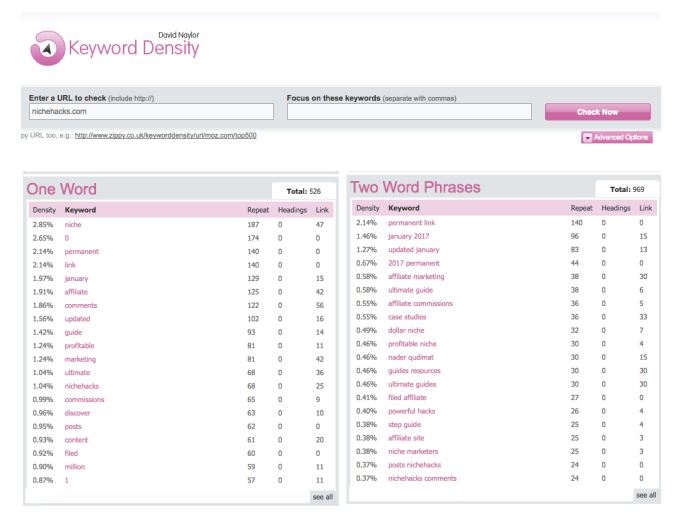Click the Repeat header in One Word table
Screen dimensions: 673x520
tap(258, 210)
